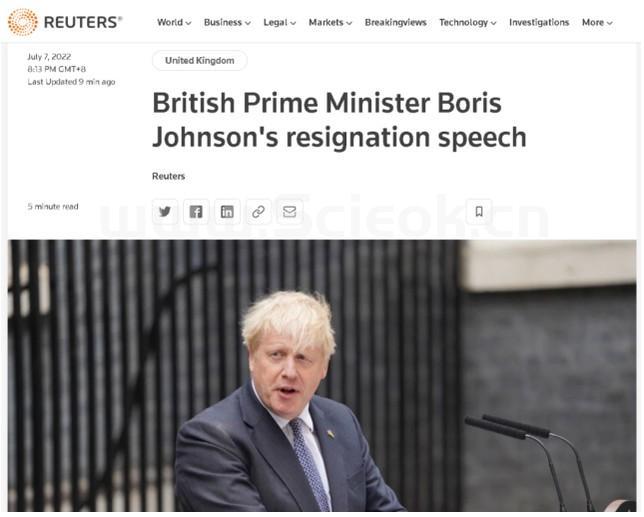
Task: Share article on Facebook icon
Action: click(x=196, y=212)
